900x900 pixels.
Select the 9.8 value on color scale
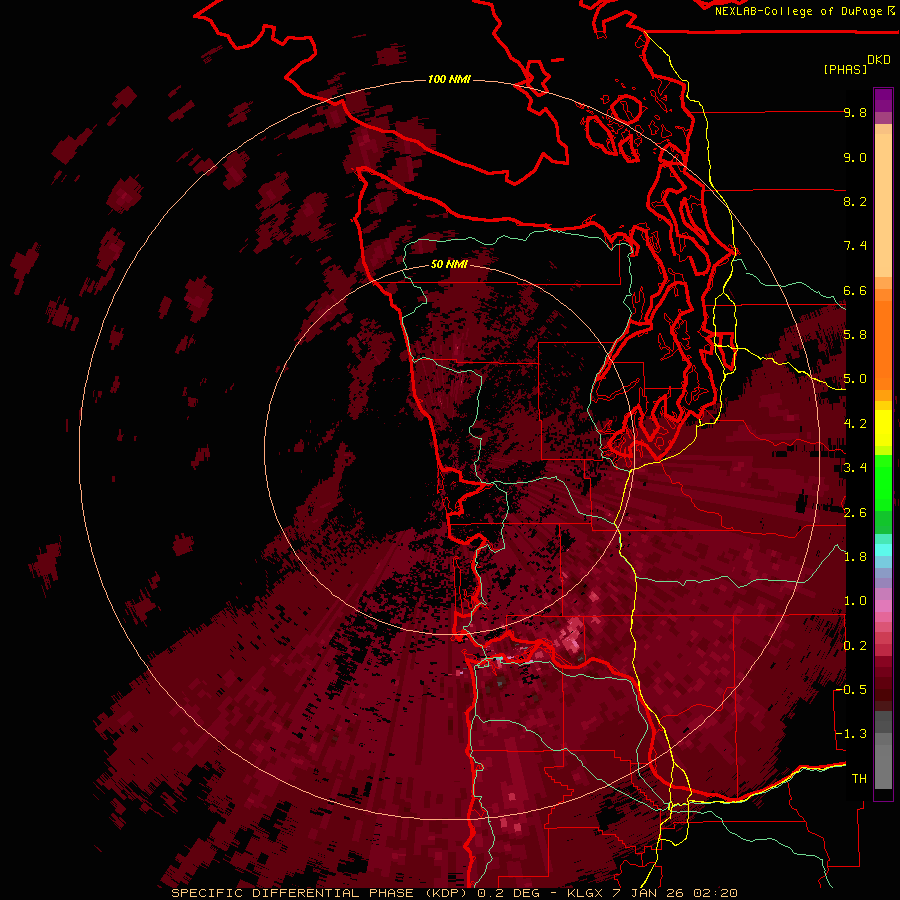pos(855,113)
